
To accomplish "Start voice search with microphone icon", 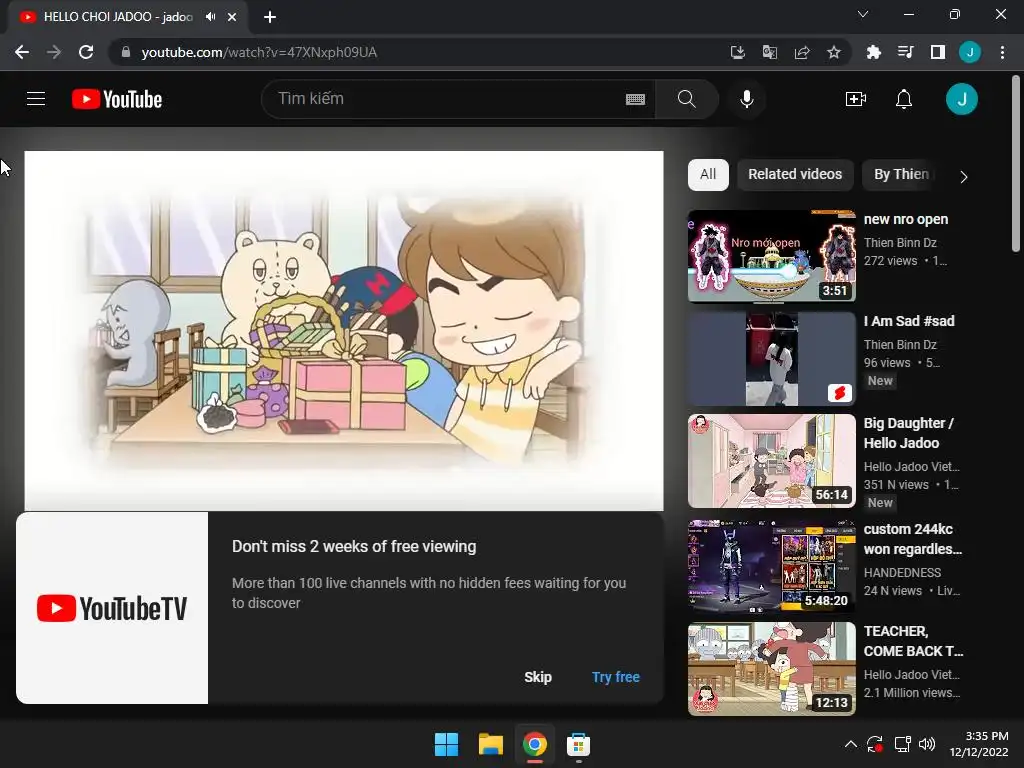I will (x=747, y=99).
